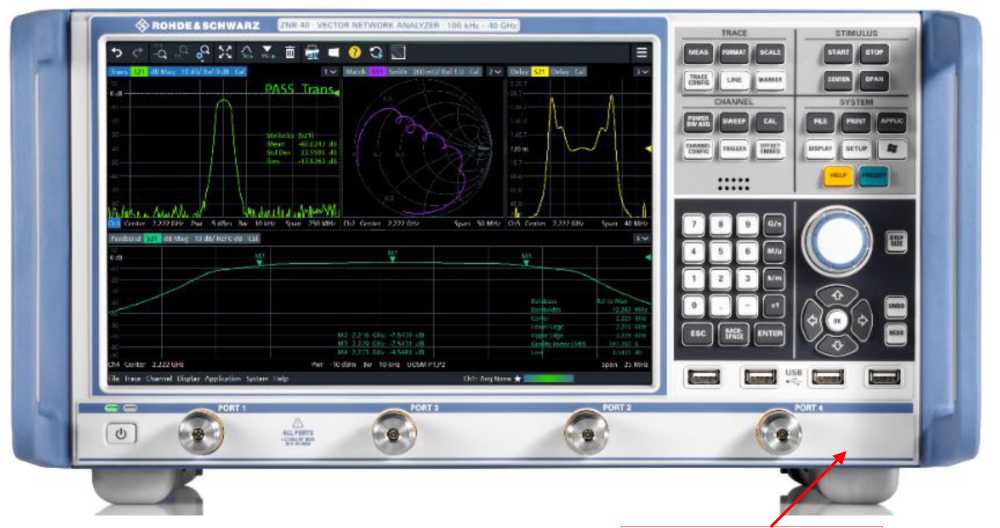Open help via the yellow question mark icon
Screen dimensions: 1000x528
point(354,52)
